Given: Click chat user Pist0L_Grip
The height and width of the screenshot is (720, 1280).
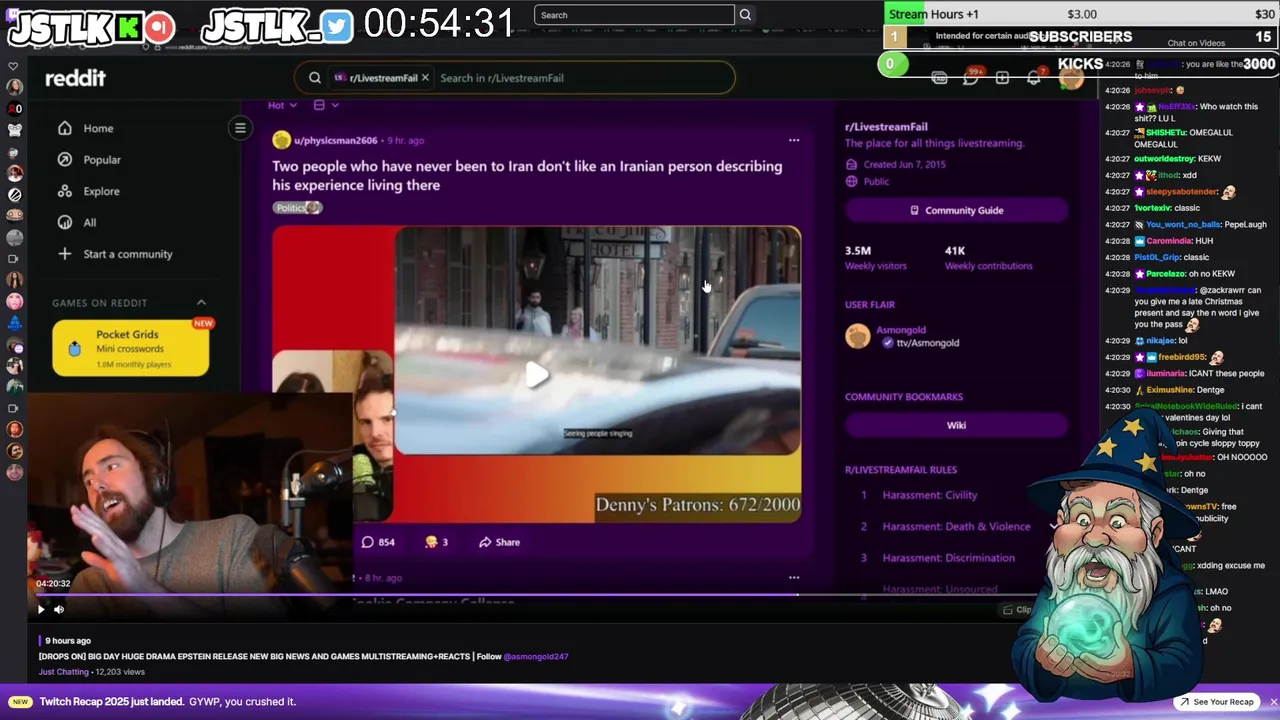Looking at the screenshot, I should coord(1158,257).
